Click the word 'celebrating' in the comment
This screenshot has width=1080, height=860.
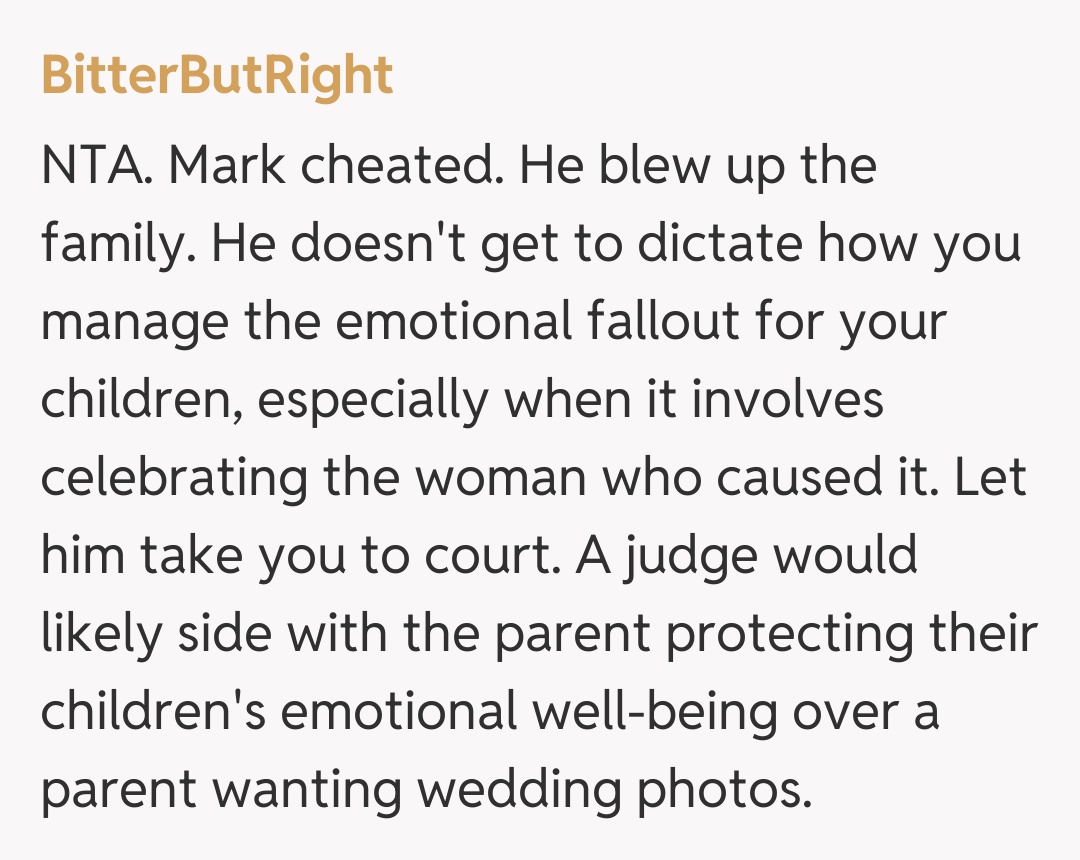[174, 478]
